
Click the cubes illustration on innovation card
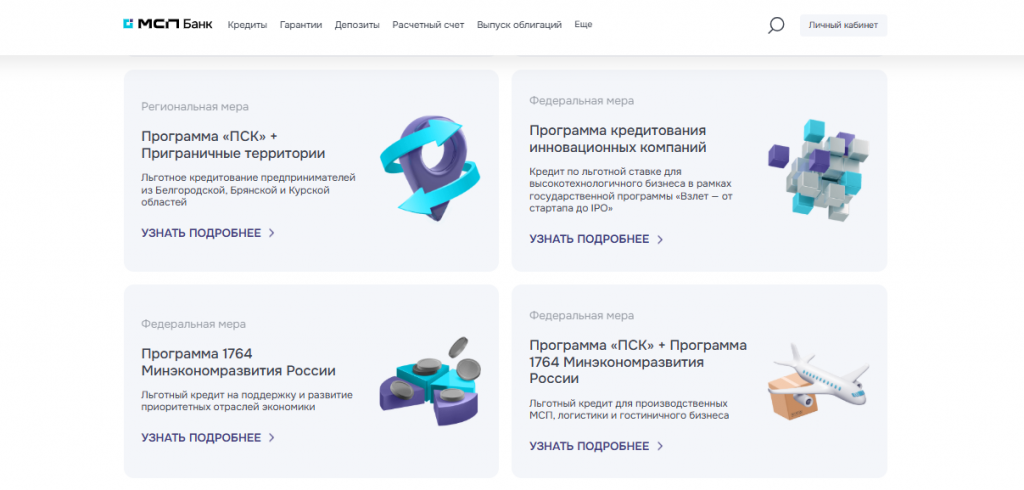point(818,169)
